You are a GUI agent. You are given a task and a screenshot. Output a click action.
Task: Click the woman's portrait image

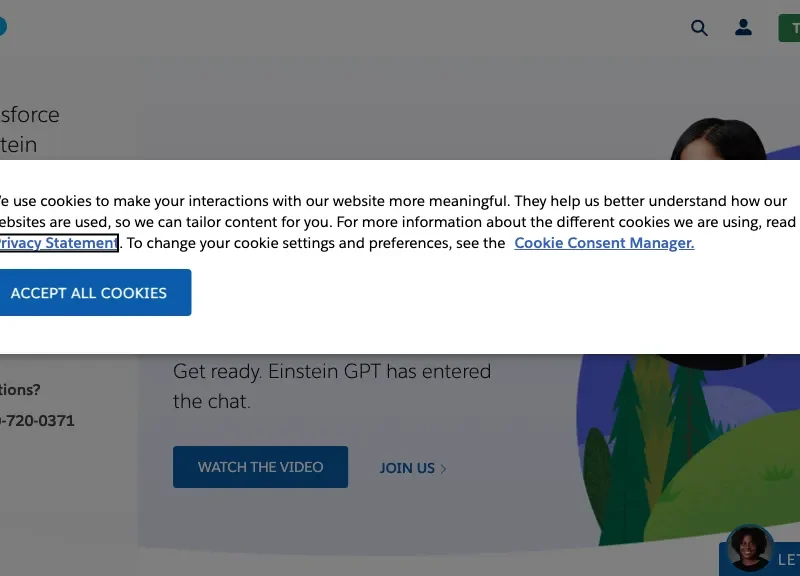click(718, 139)
